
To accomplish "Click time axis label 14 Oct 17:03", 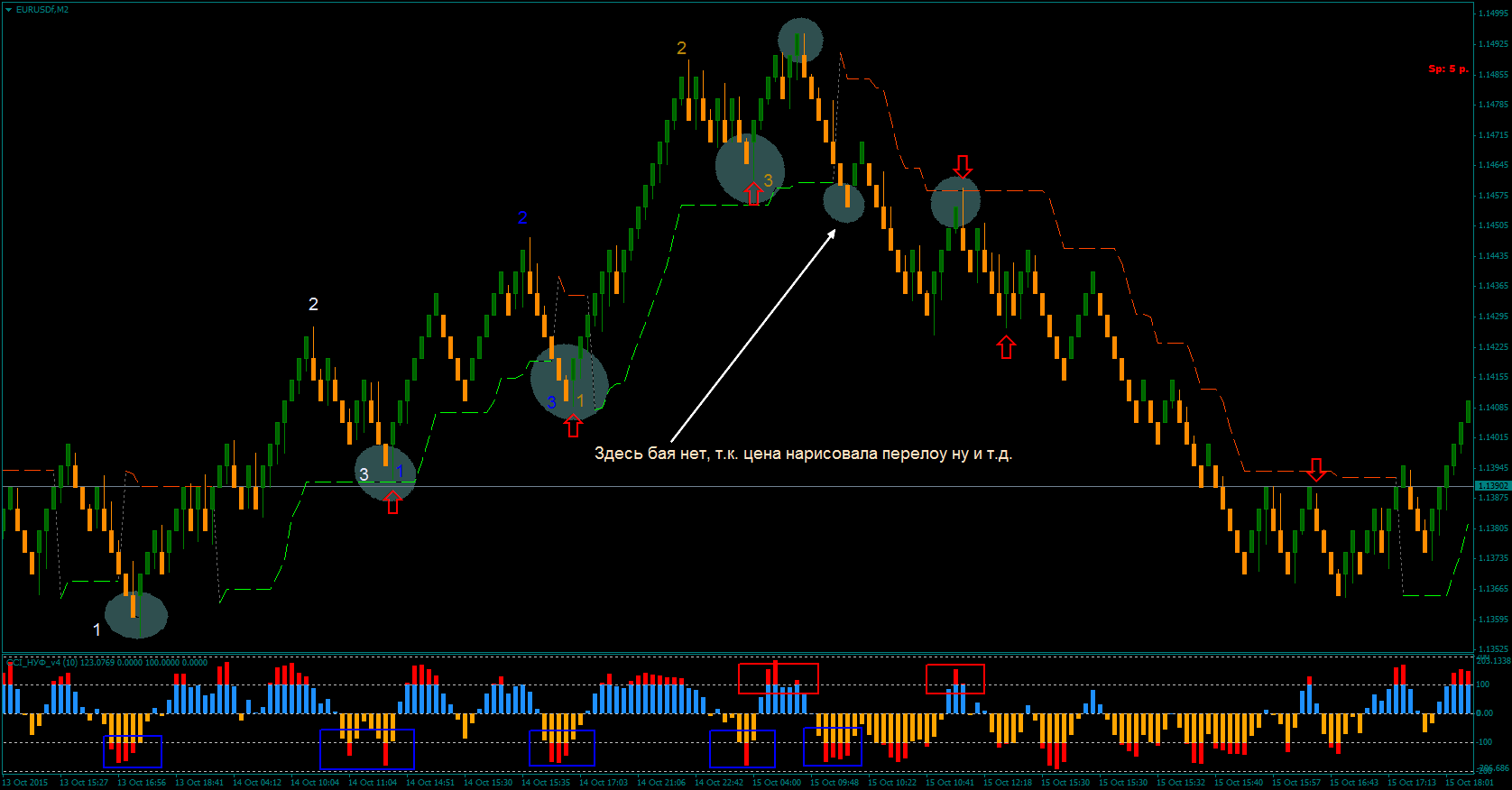I will 604,783.
